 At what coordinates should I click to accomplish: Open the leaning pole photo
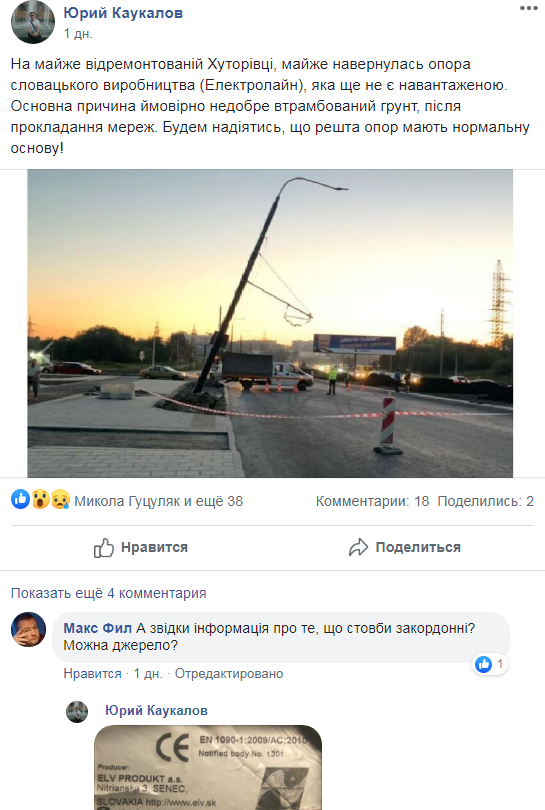270,323
